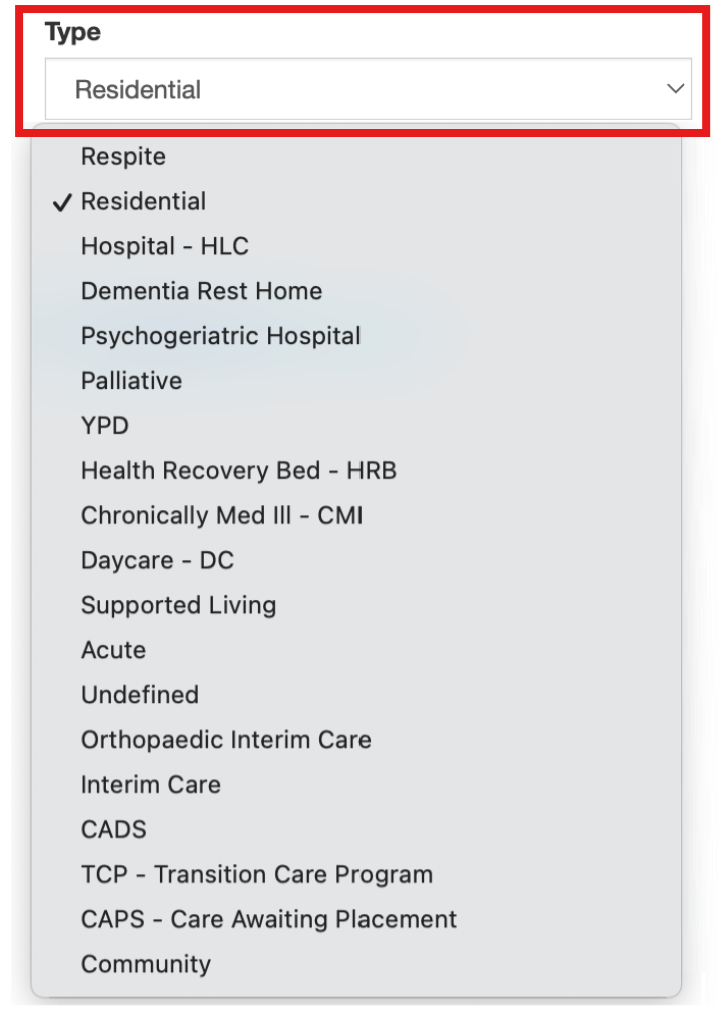
Task: Select Psychogeriatric Hospital option
Action: pyautogui.click(x=220, y=336)
